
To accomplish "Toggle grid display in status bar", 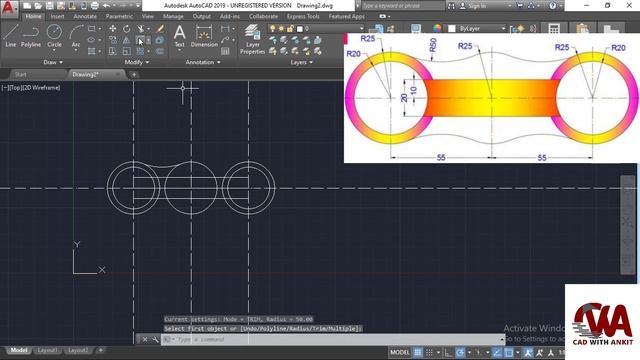I will pos(418,352).
